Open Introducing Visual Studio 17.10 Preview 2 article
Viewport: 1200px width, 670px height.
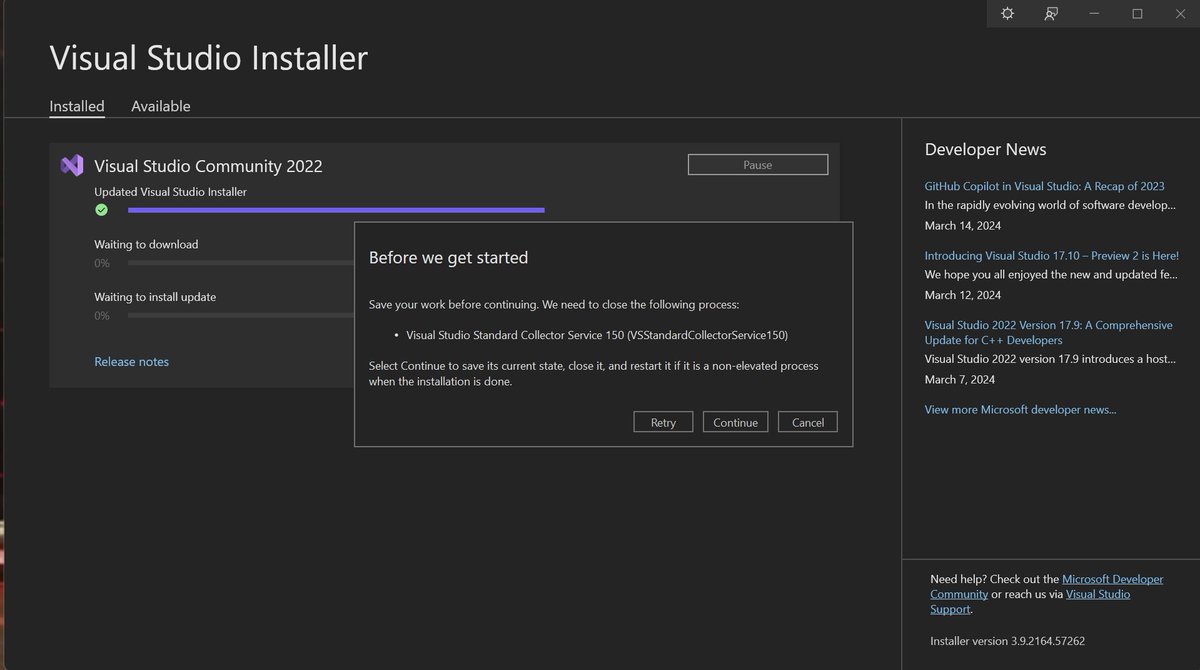[x=1052, y=255]
